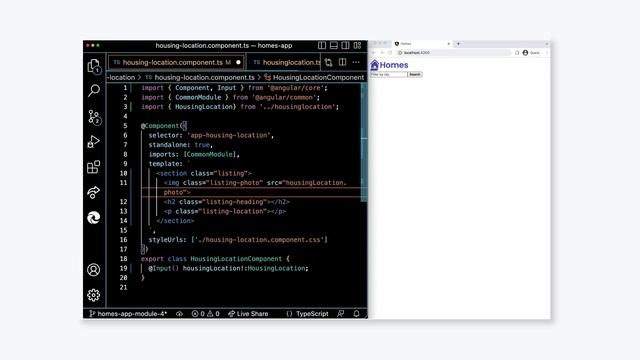Open the browser tab search chevron
The image size is (640, 360).
pos(547,44)
